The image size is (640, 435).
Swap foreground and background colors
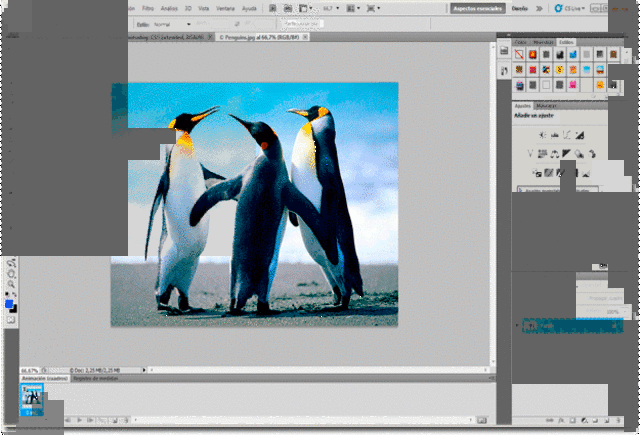click(14, 294)
